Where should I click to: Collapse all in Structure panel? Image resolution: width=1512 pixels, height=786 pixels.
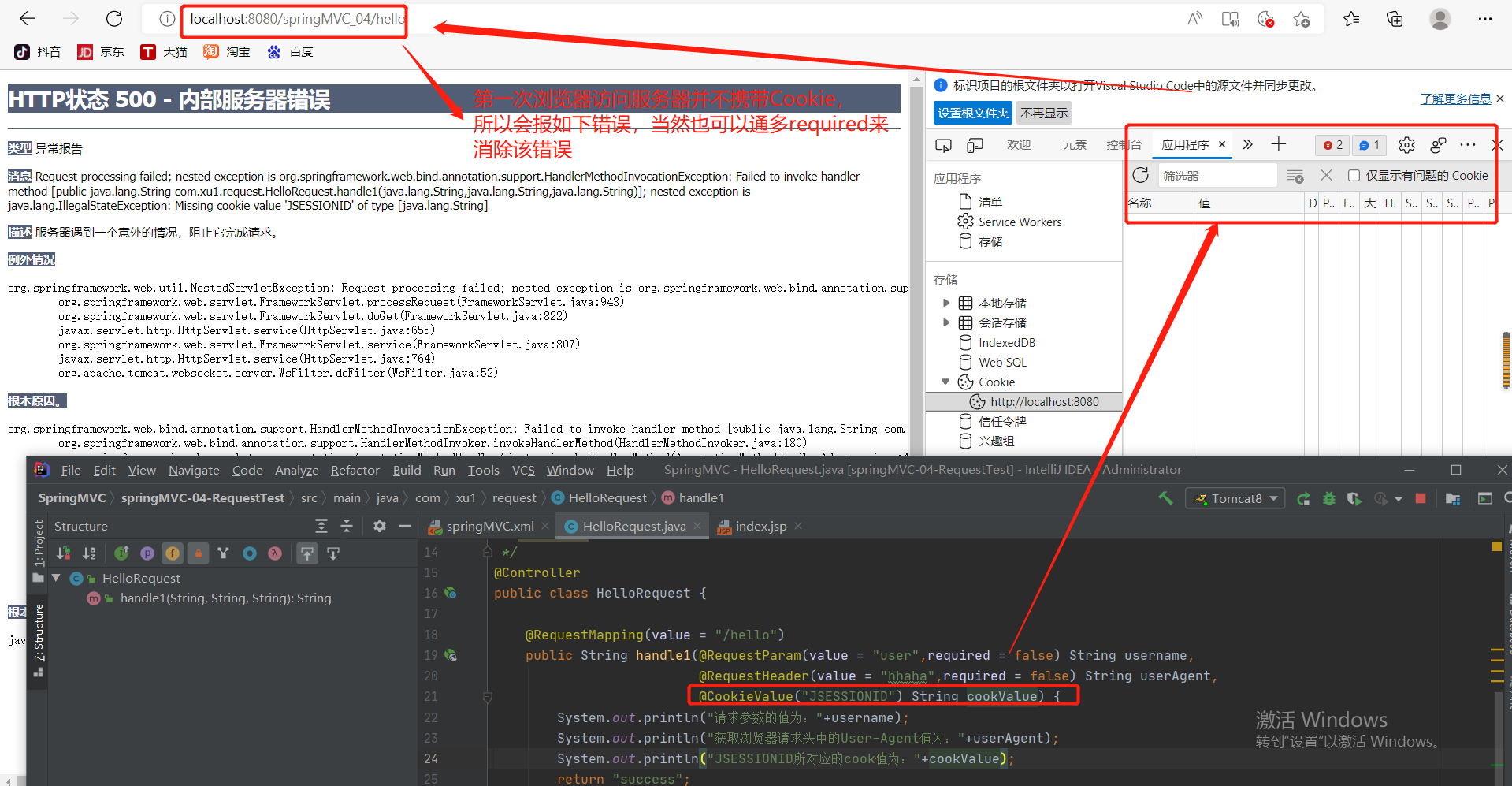pos(347,526)
